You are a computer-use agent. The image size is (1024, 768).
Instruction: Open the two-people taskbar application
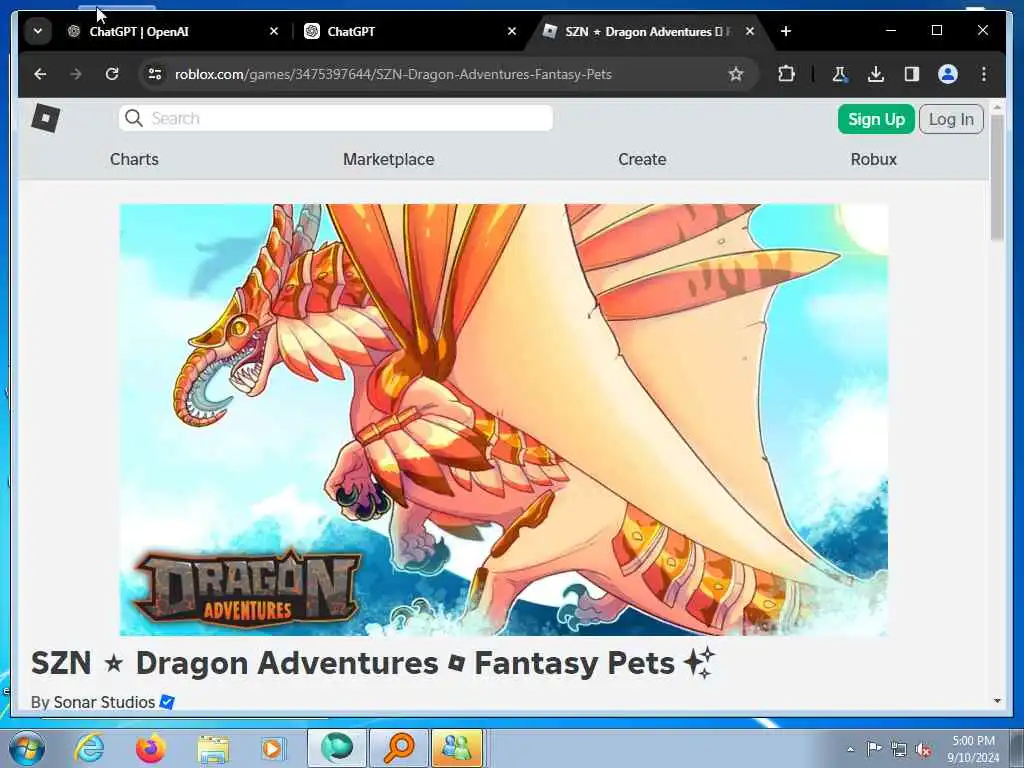pyautogui.click(x=457, y=748)
